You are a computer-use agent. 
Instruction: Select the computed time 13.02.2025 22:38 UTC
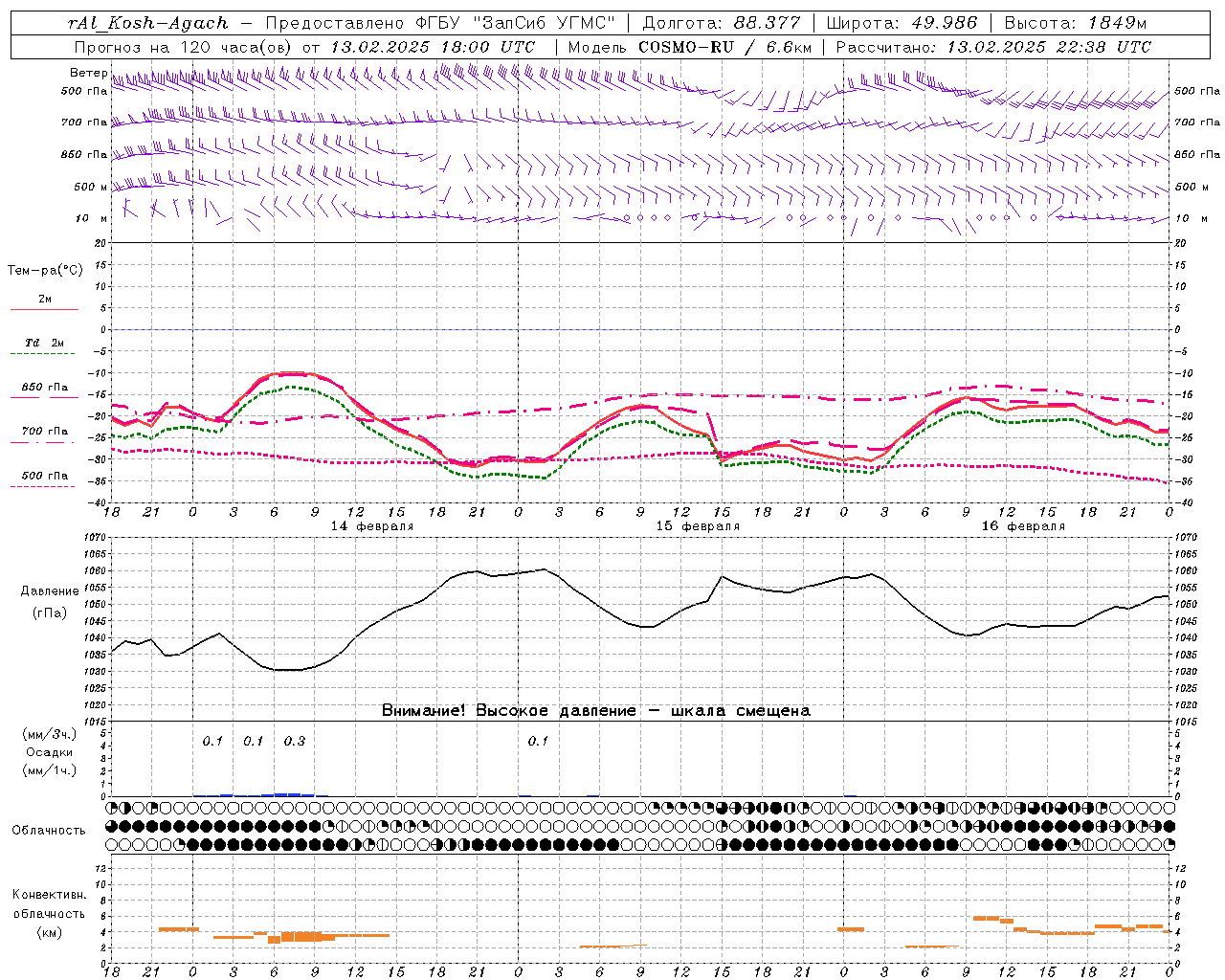[1049, 47]
